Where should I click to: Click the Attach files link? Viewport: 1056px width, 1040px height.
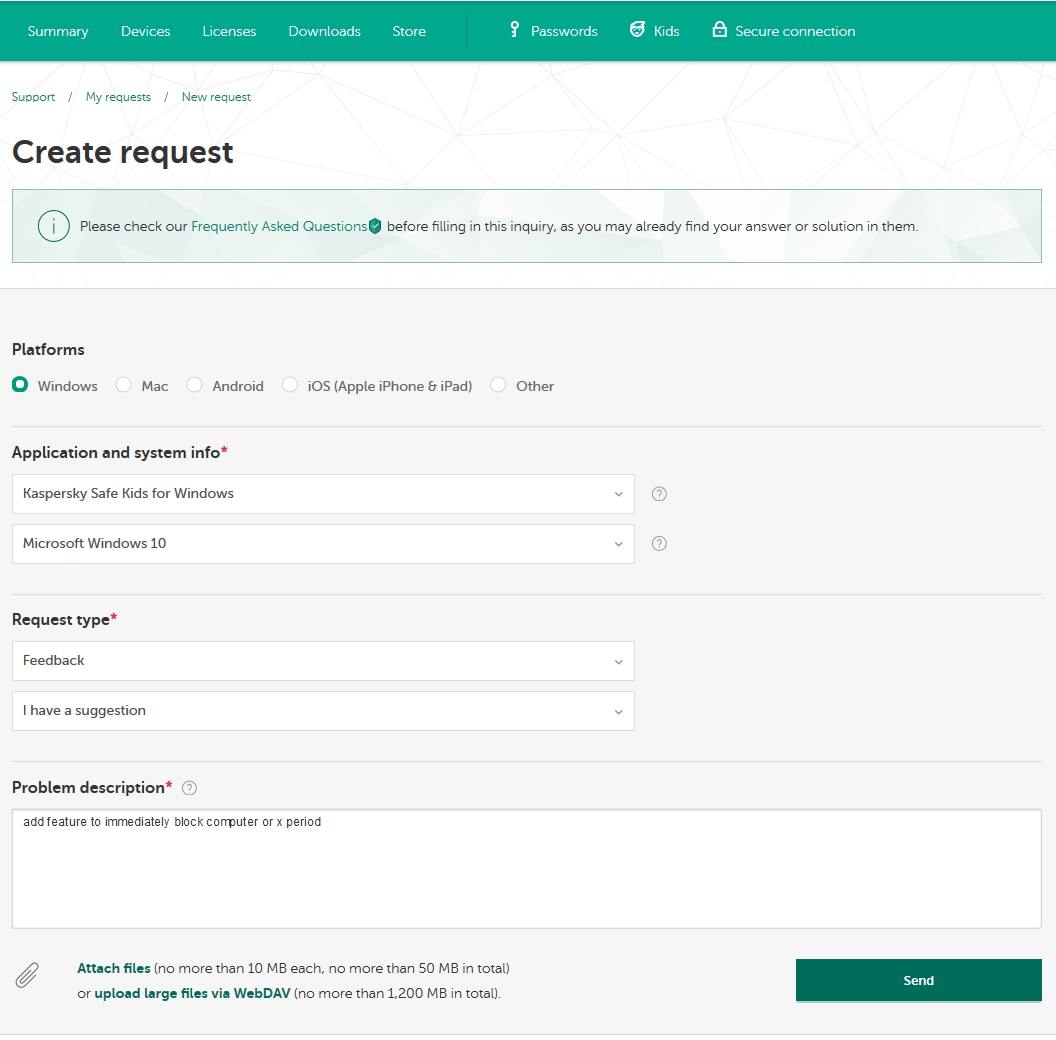[114, 968]
